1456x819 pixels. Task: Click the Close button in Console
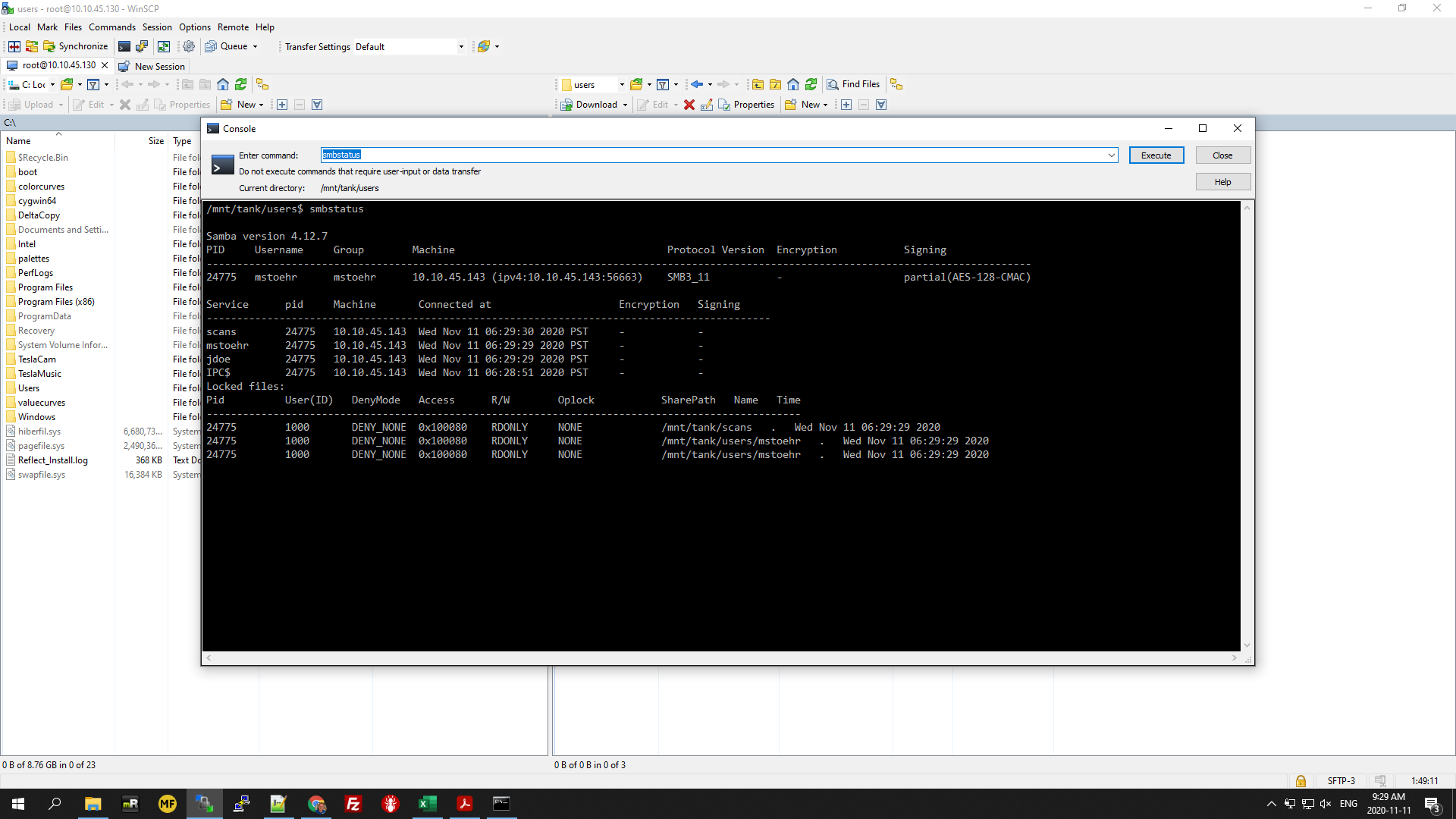(1222, 155)
